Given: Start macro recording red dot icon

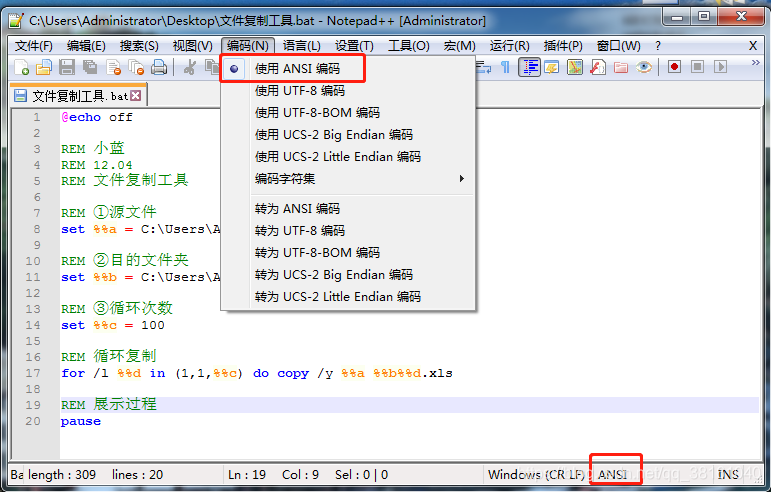Looking at the screenshot, I should (675, 67).
